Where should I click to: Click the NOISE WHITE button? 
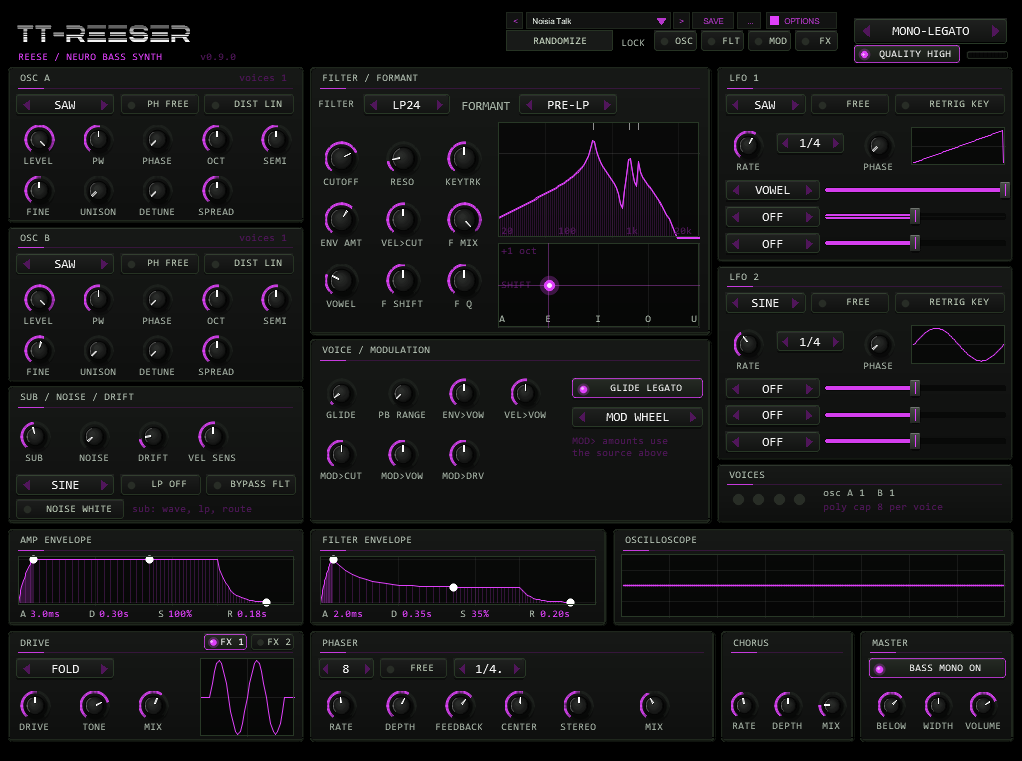(70, 509)
